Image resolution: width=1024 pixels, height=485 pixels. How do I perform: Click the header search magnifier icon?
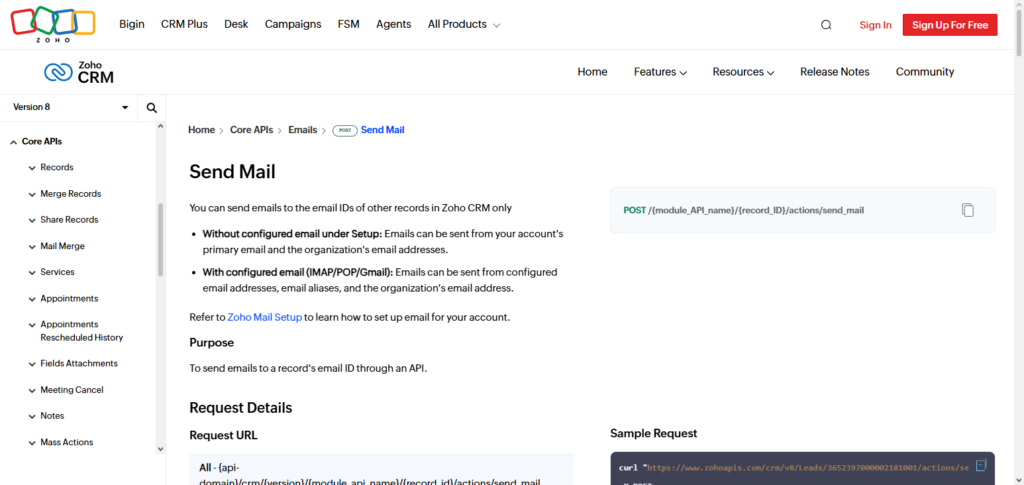pyautogui.click(x=826, y=25)
